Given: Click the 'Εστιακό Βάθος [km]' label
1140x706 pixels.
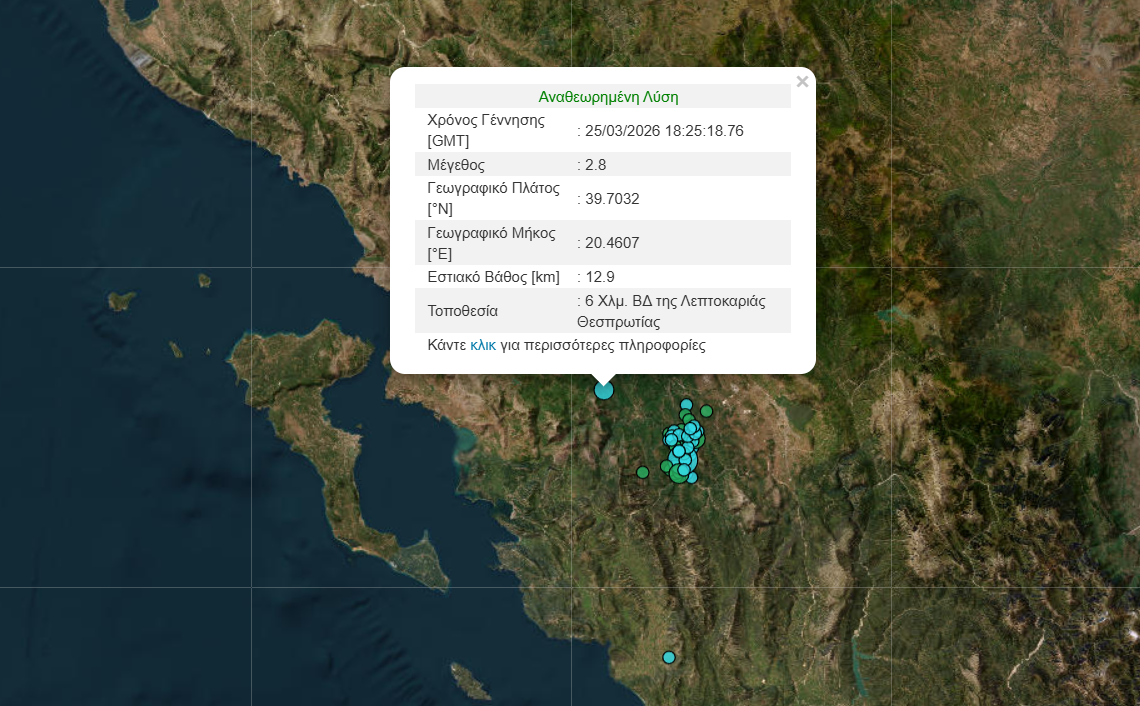Looking at the screenshot, I should pos(493,277).
